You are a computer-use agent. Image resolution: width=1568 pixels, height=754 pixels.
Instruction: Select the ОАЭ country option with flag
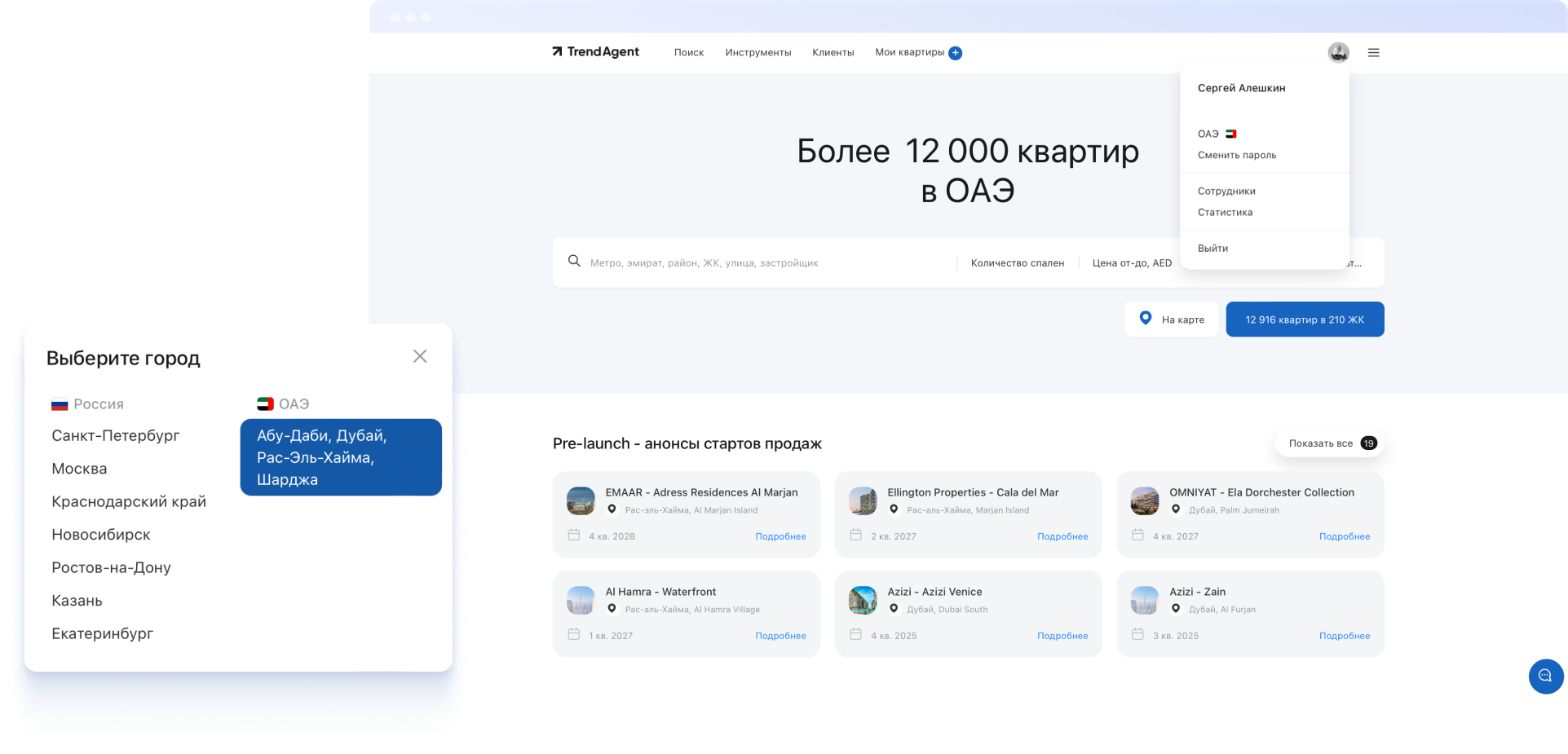click(282, 403)
